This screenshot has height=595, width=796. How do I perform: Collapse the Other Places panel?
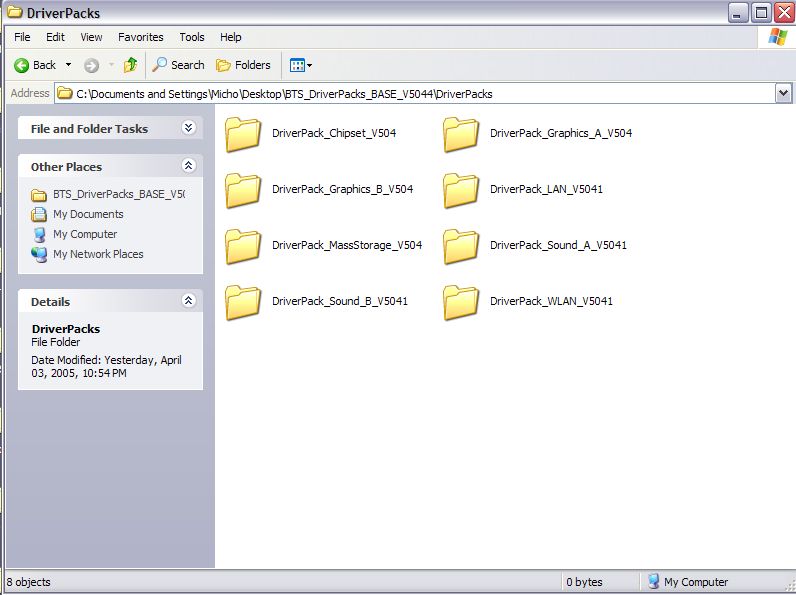click(188, 166)
